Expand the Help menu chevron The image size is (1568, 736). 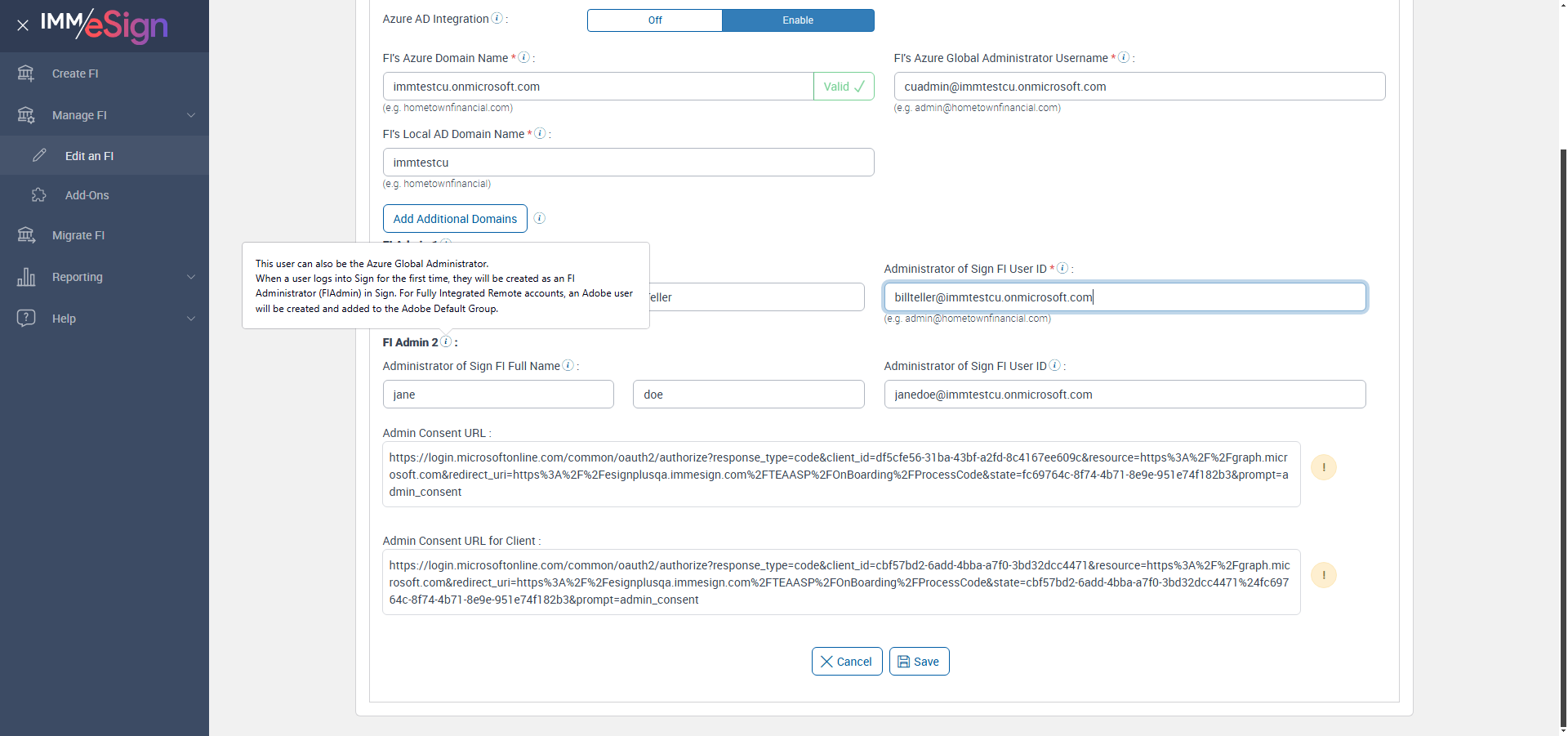191,319
